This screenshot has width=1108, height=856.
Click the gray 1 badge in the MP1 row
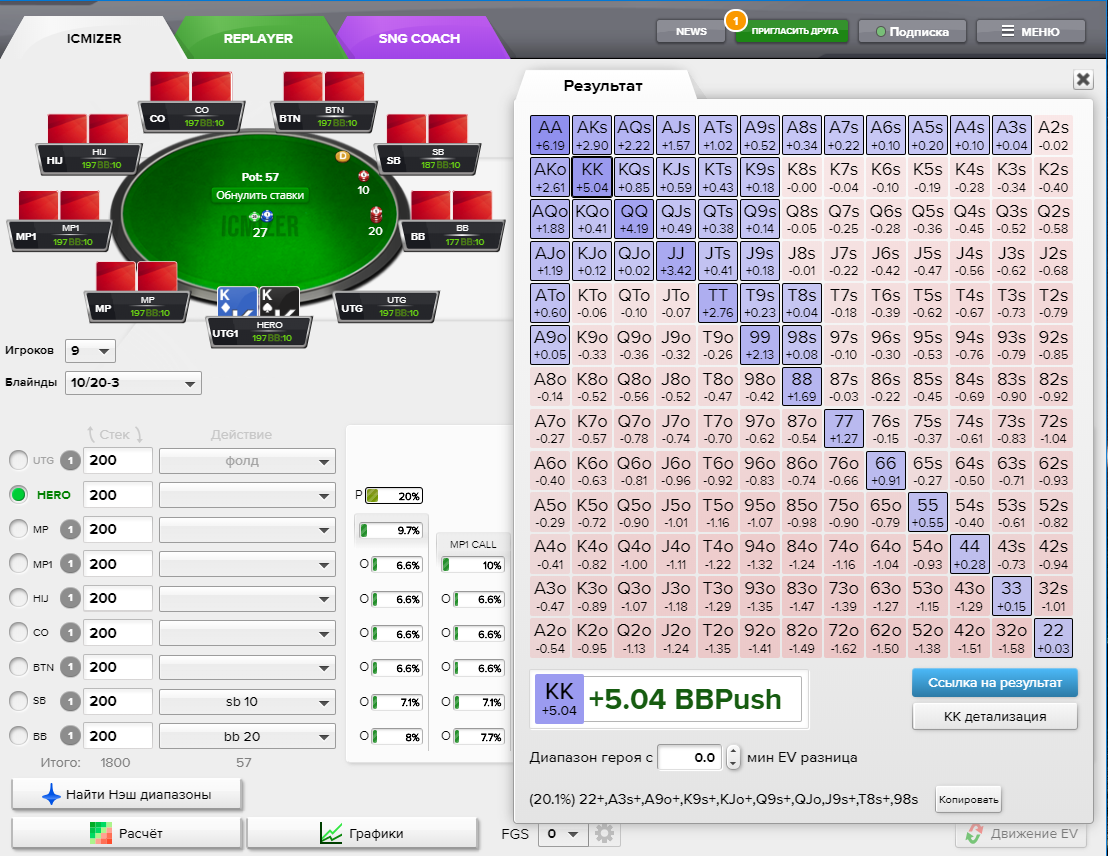pos(70,564)
